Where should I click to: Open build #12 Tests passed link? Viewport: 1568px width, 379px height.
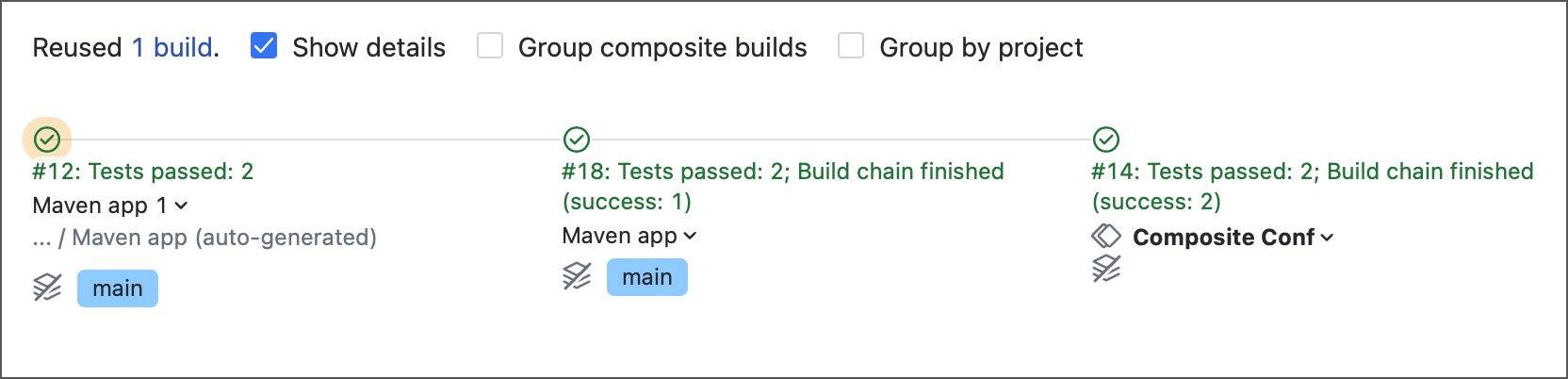tap(143, 172)
